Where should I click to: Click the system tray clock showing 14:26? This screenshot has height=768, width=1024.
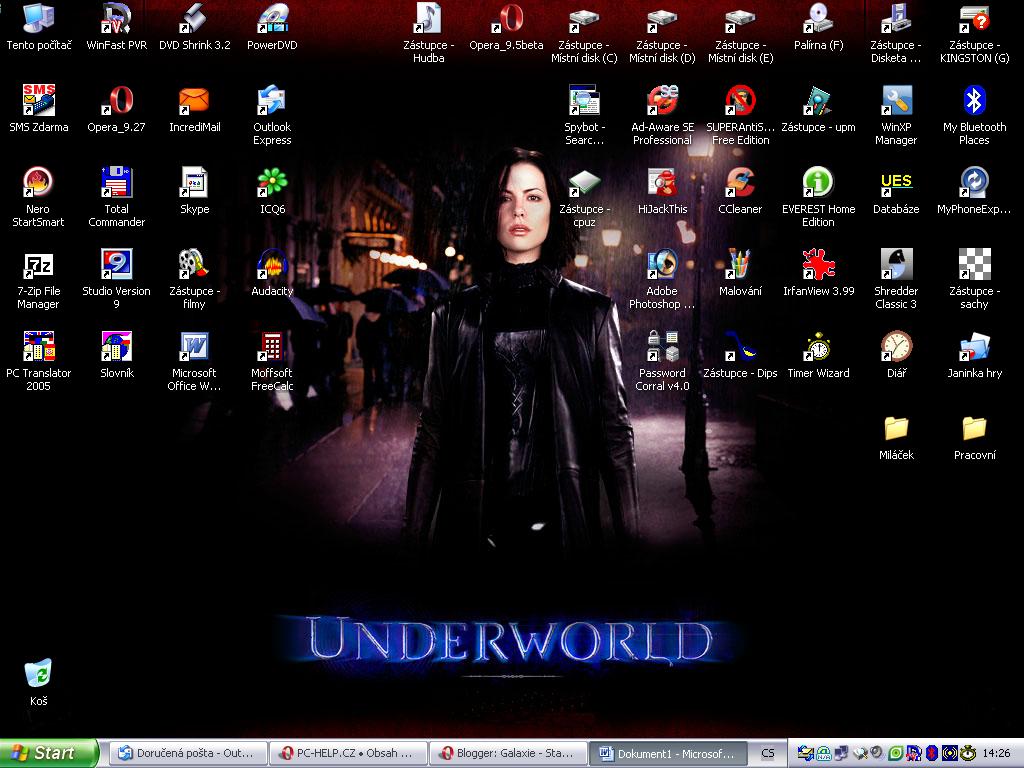point(996,753)
